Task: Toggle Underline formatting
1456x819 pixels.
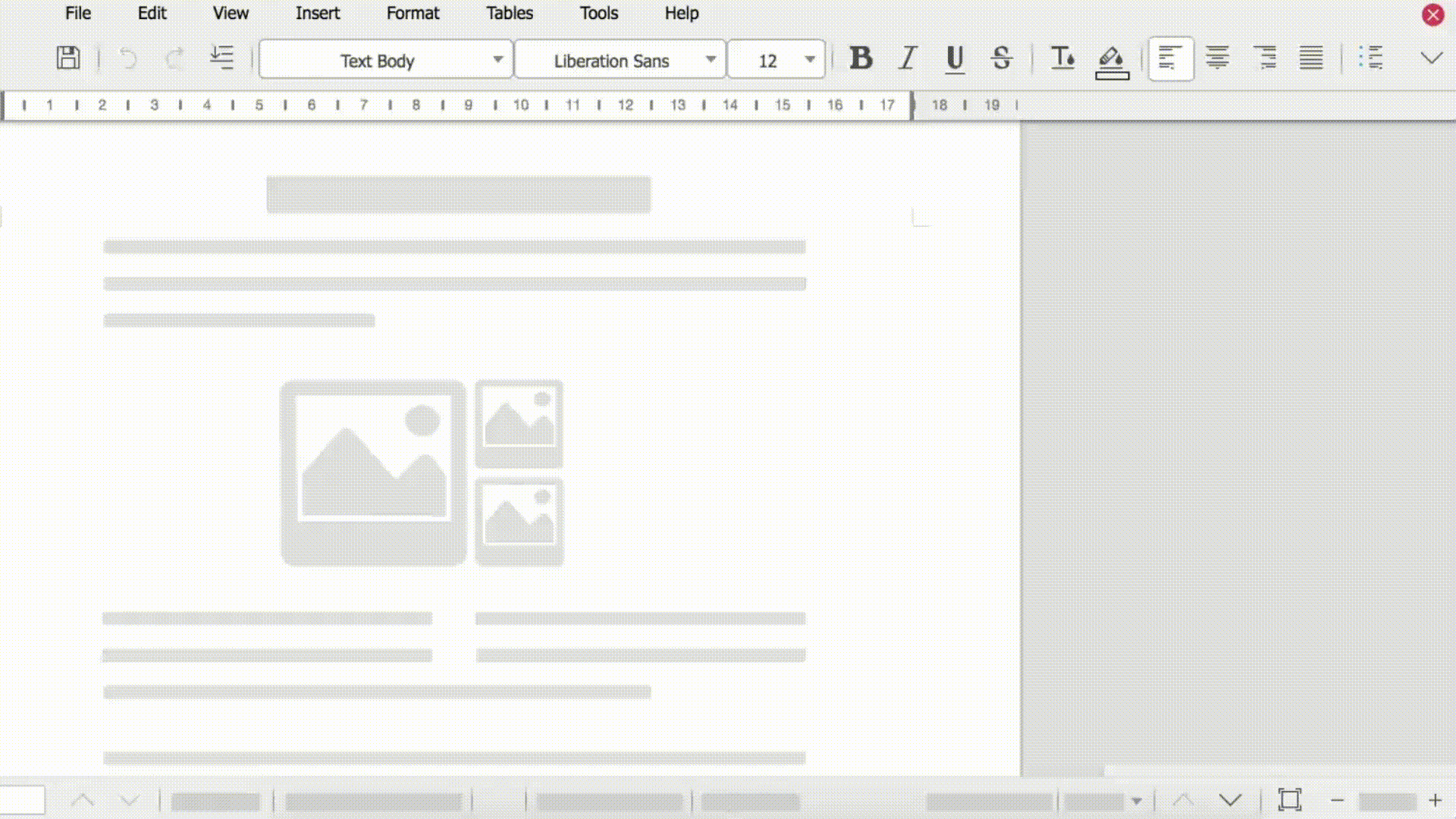Action: coord(955,58)
